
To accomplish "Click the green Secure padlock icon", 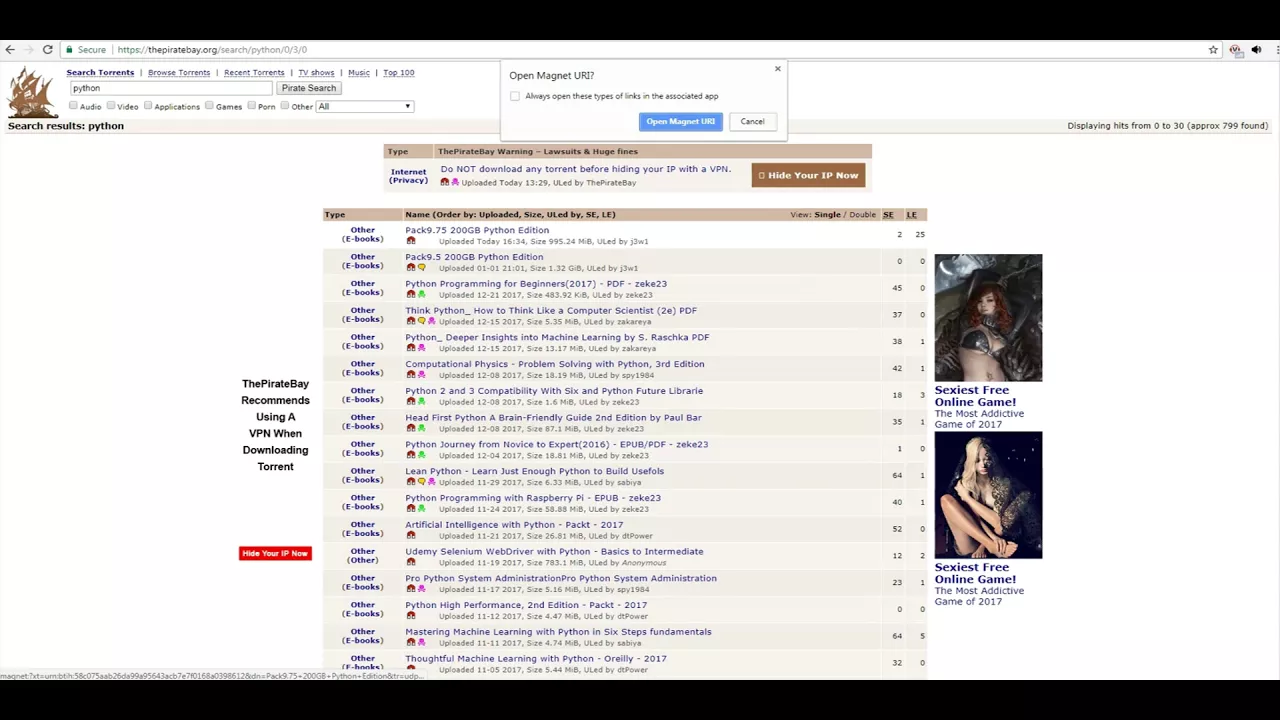I will [68, 49].
